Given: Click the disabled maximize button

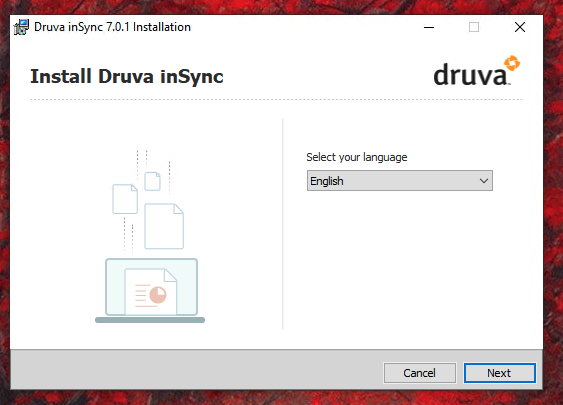Looking at the screenshot, I should point(474,27).
